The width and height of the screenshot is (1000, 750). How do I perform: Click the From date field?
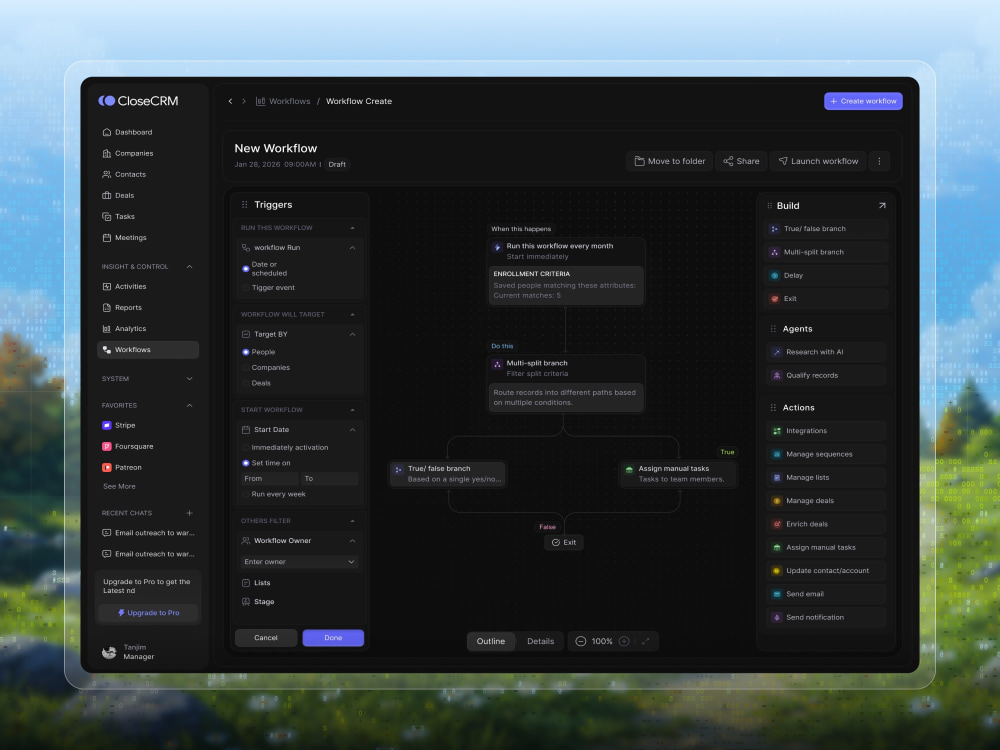pos(270,479)
